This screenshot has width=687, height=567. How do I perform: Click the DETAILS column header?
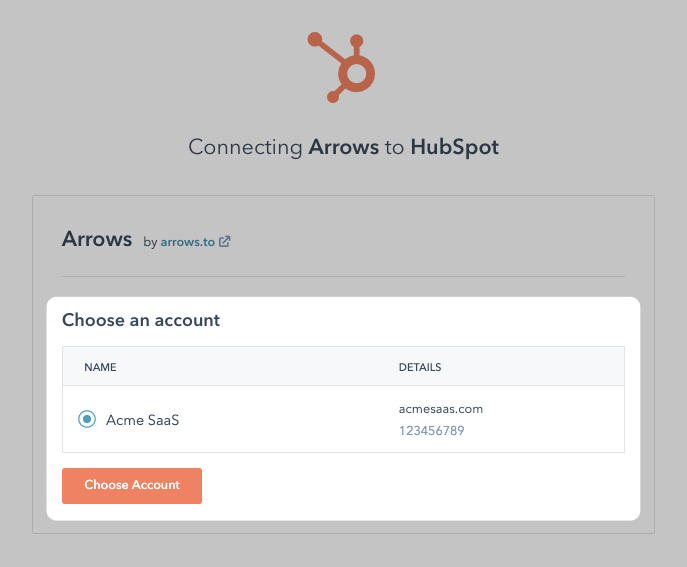[420, 367]
